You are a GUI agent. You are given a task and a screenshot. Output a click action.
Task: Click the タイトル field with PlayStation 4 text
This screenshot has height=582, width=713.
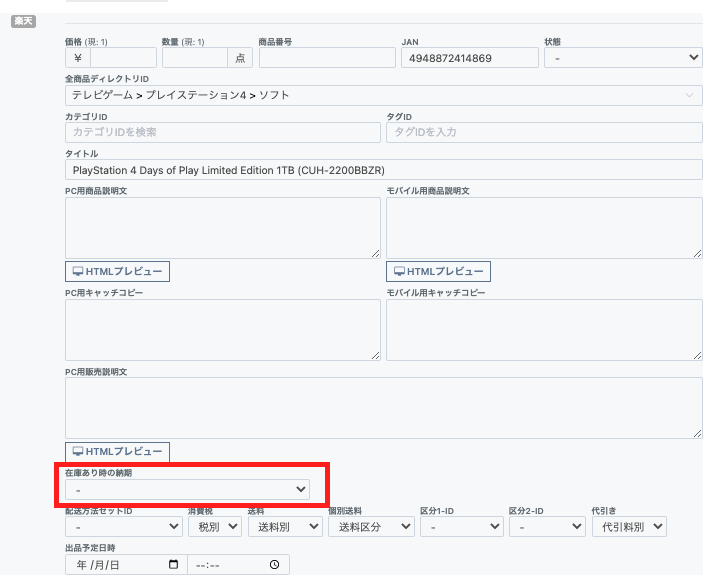tap(384, 170)
